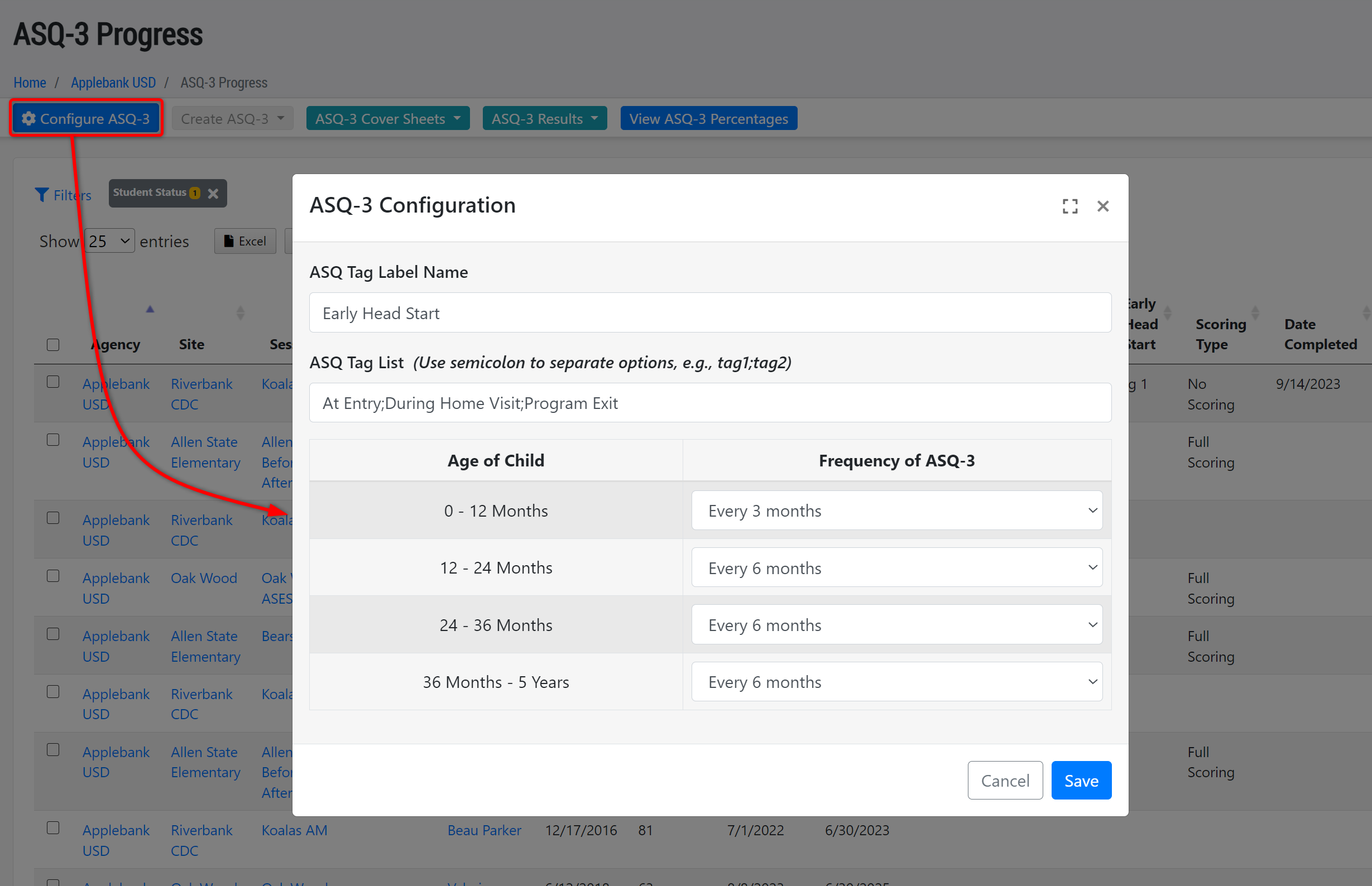The width and height of the screenshot is (1372, 886).
Task: Remove the Student Status filter tag
Action: 213,193
